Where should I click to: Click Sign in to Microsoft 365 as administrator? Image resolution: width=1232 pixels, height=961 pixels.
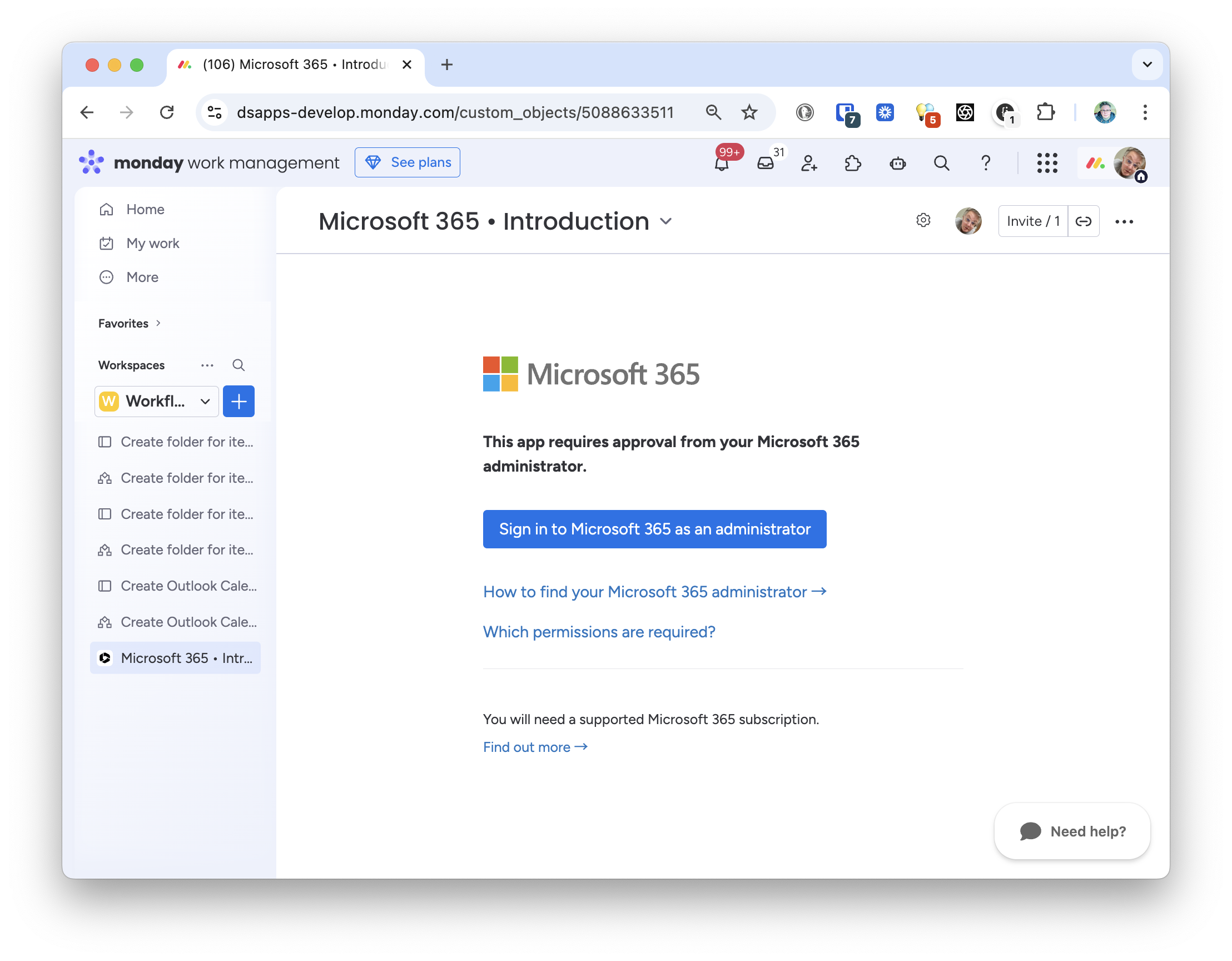(x=654, y=529)
